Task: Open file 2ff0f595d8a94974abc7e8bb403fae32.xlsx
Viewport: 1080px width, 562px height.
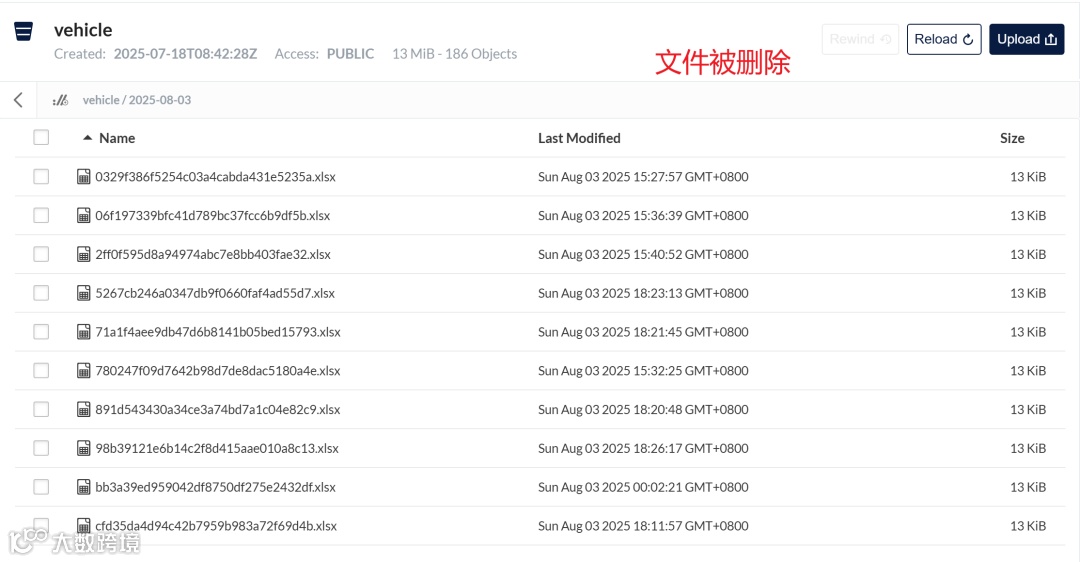Action: [x=213, y=254]
